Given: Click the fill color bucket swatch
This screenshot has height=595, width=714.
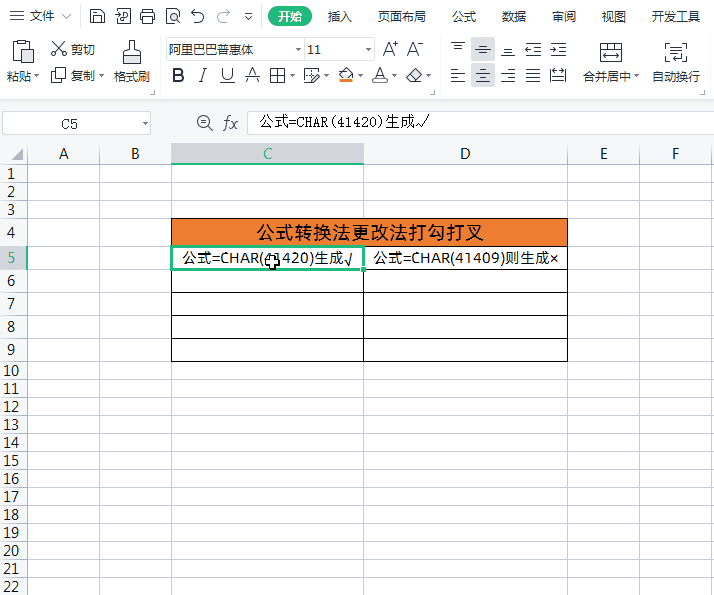Looking at the screenshot, I should pos(345,75).
